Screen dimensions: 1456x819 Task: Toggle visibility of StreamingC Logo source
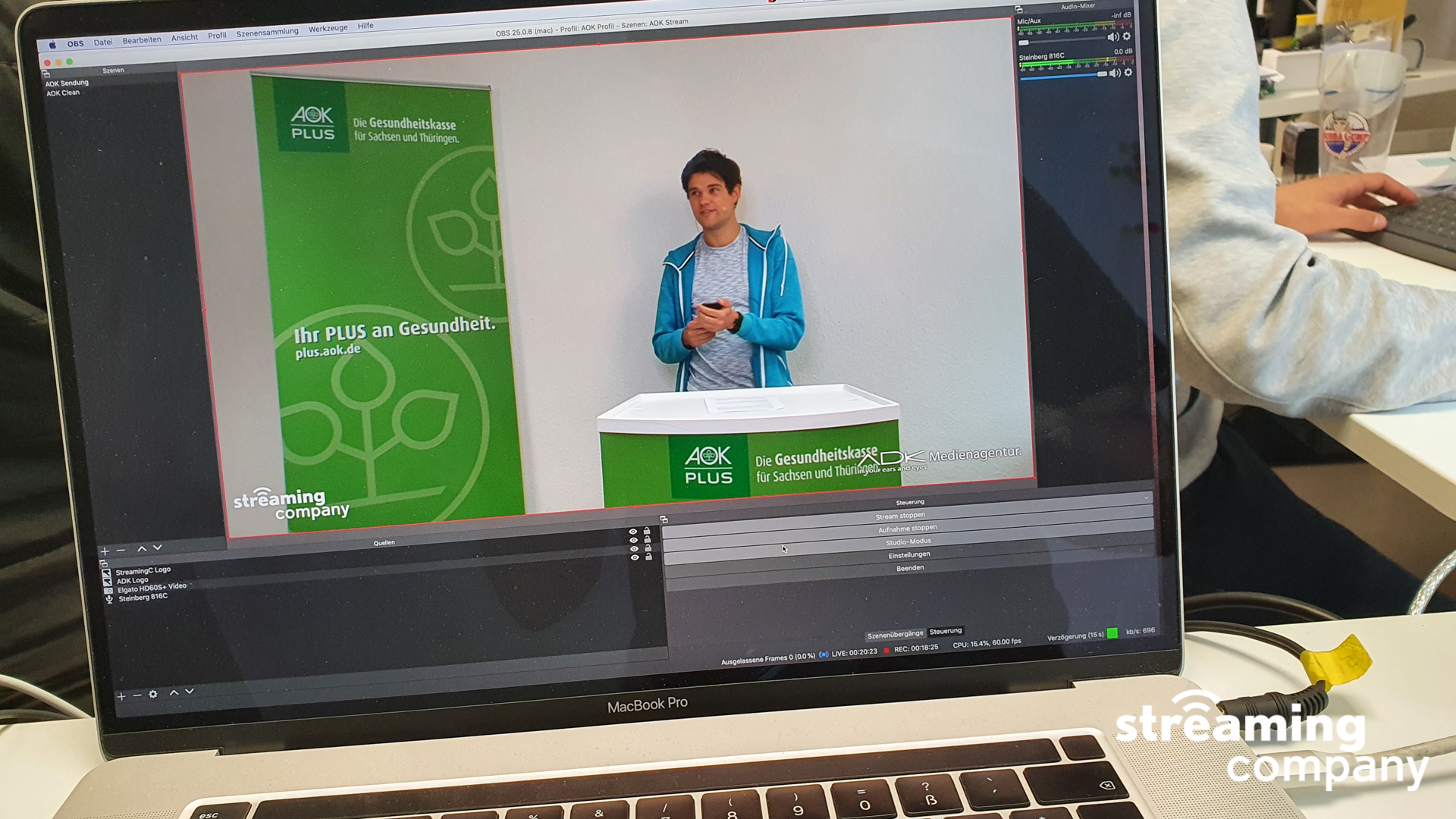coord(633,532)
